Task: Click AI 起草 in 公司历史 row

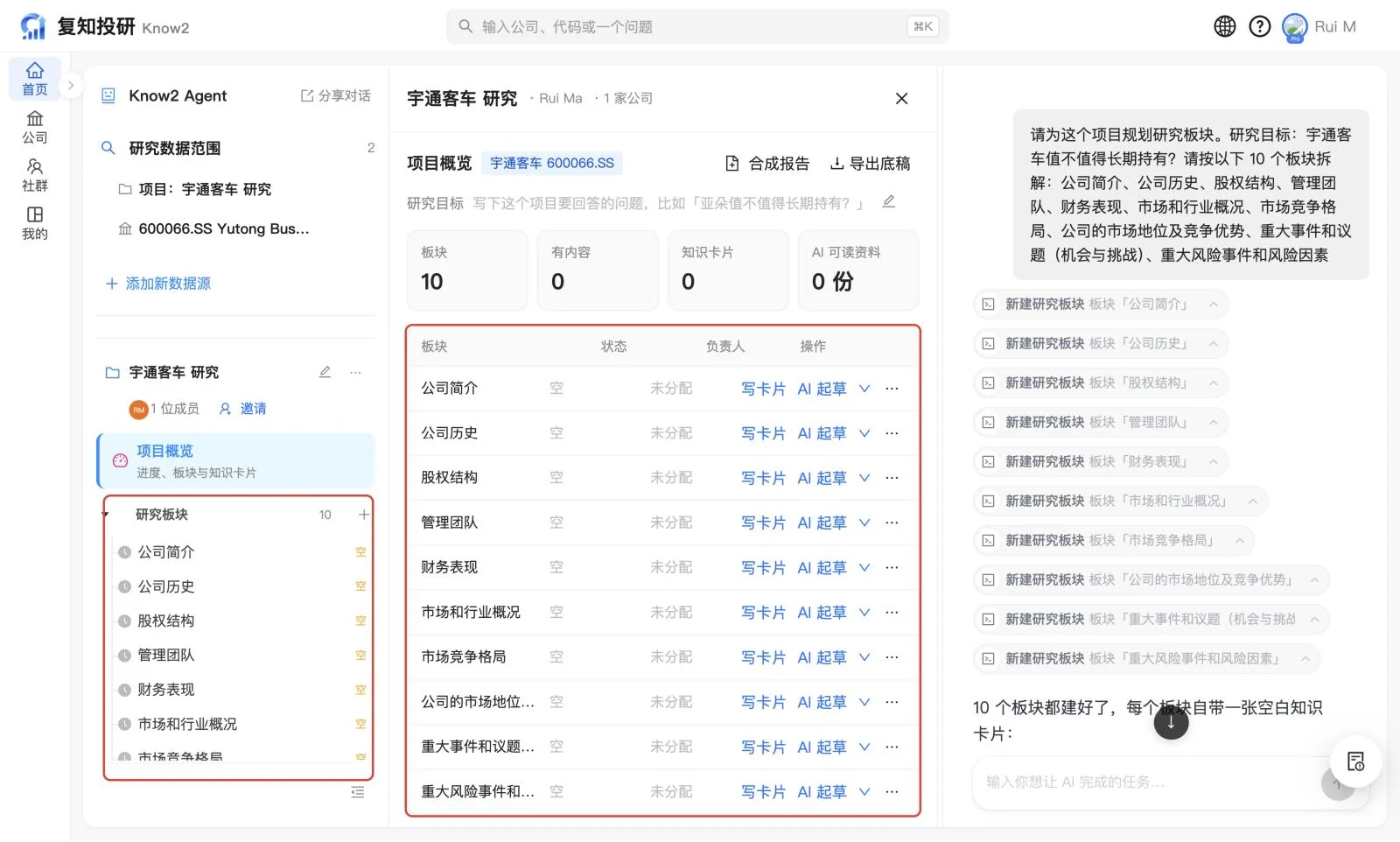Action: coord(822,433)
